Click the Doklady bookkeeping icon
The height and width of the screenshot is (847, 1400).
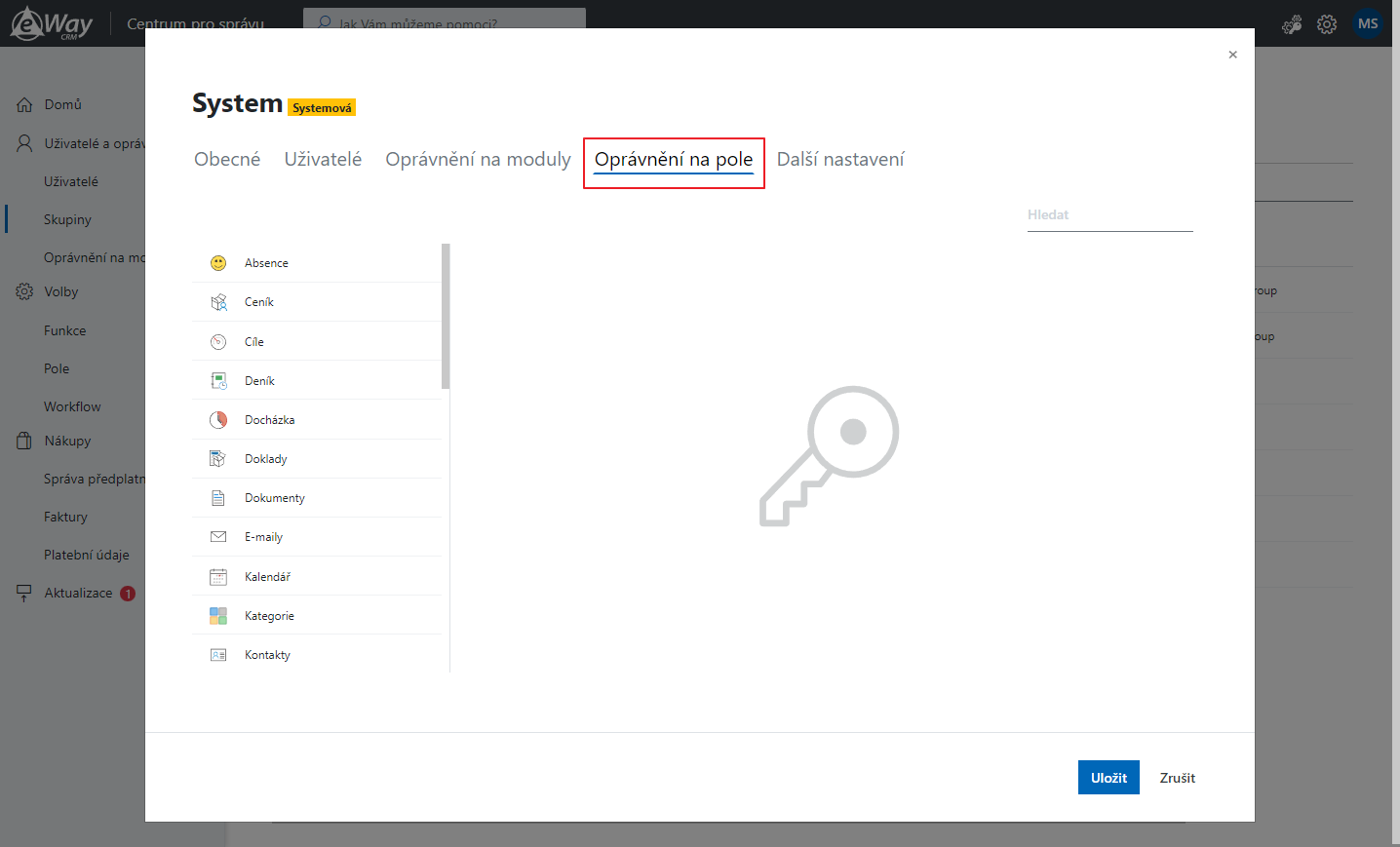[x=218, y=459]
